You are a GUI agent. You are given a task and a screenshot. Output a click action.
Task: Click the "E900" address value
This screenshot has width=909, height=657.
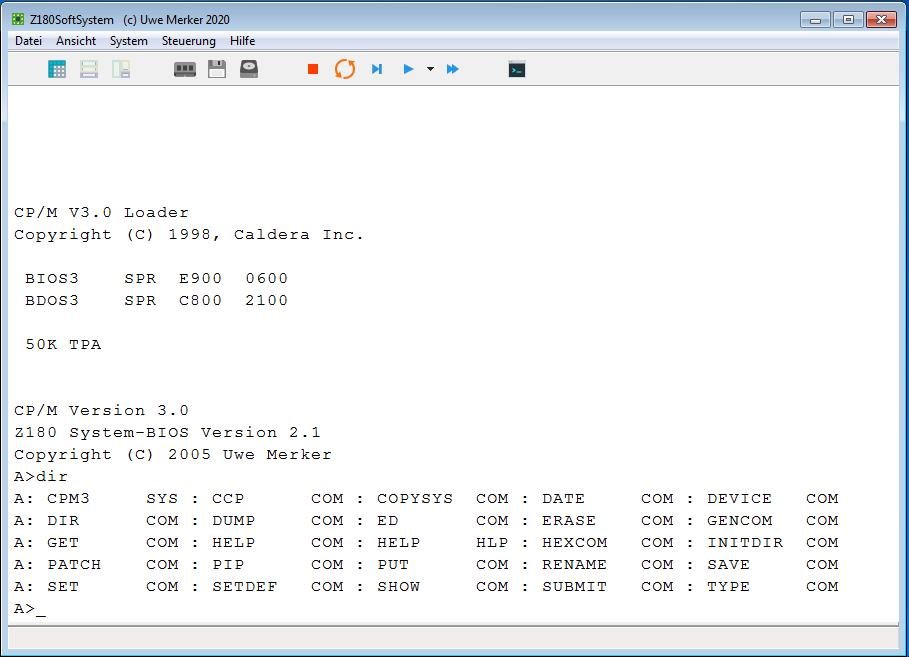coord(200,279)
